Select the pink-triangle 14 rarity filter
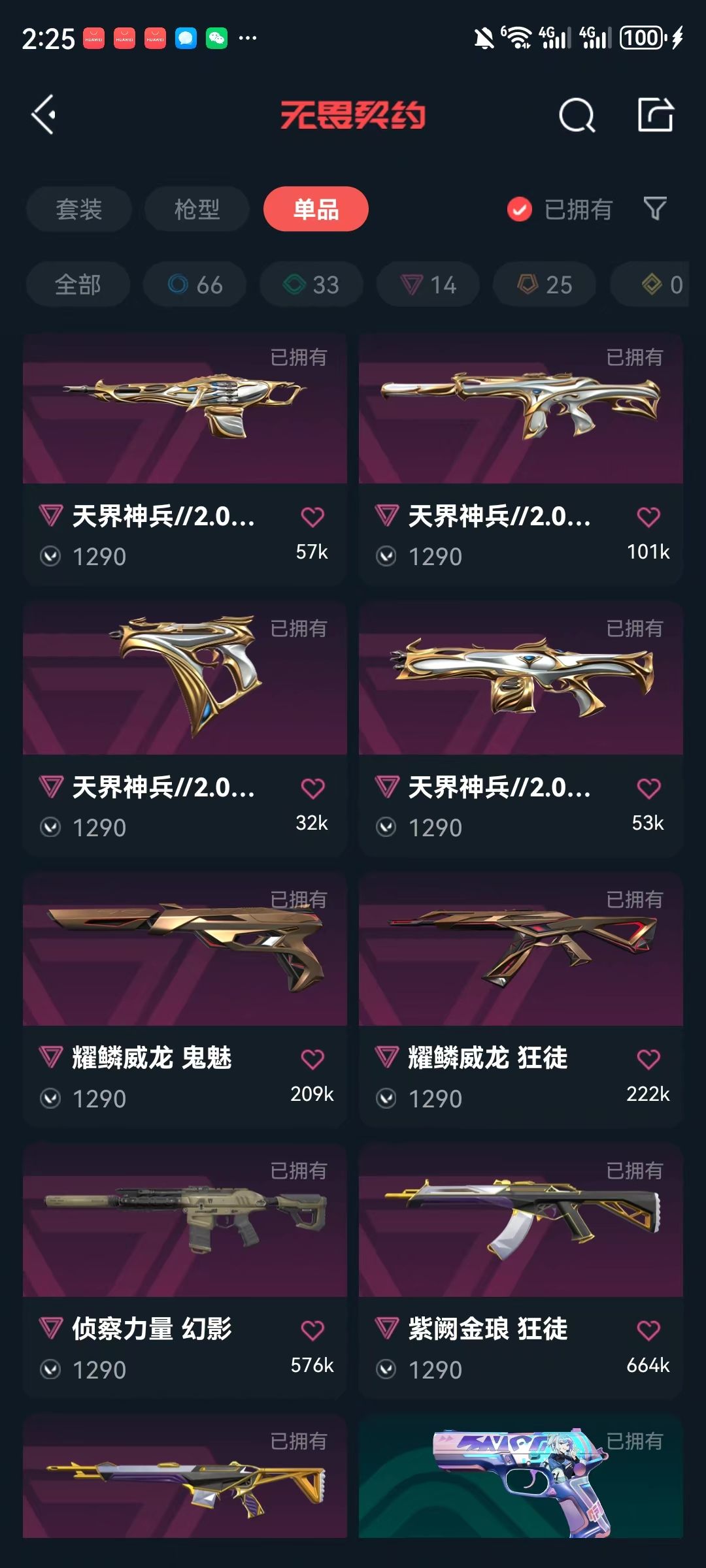The height and width of the screenshot is (1568, 706). [428, 285]
